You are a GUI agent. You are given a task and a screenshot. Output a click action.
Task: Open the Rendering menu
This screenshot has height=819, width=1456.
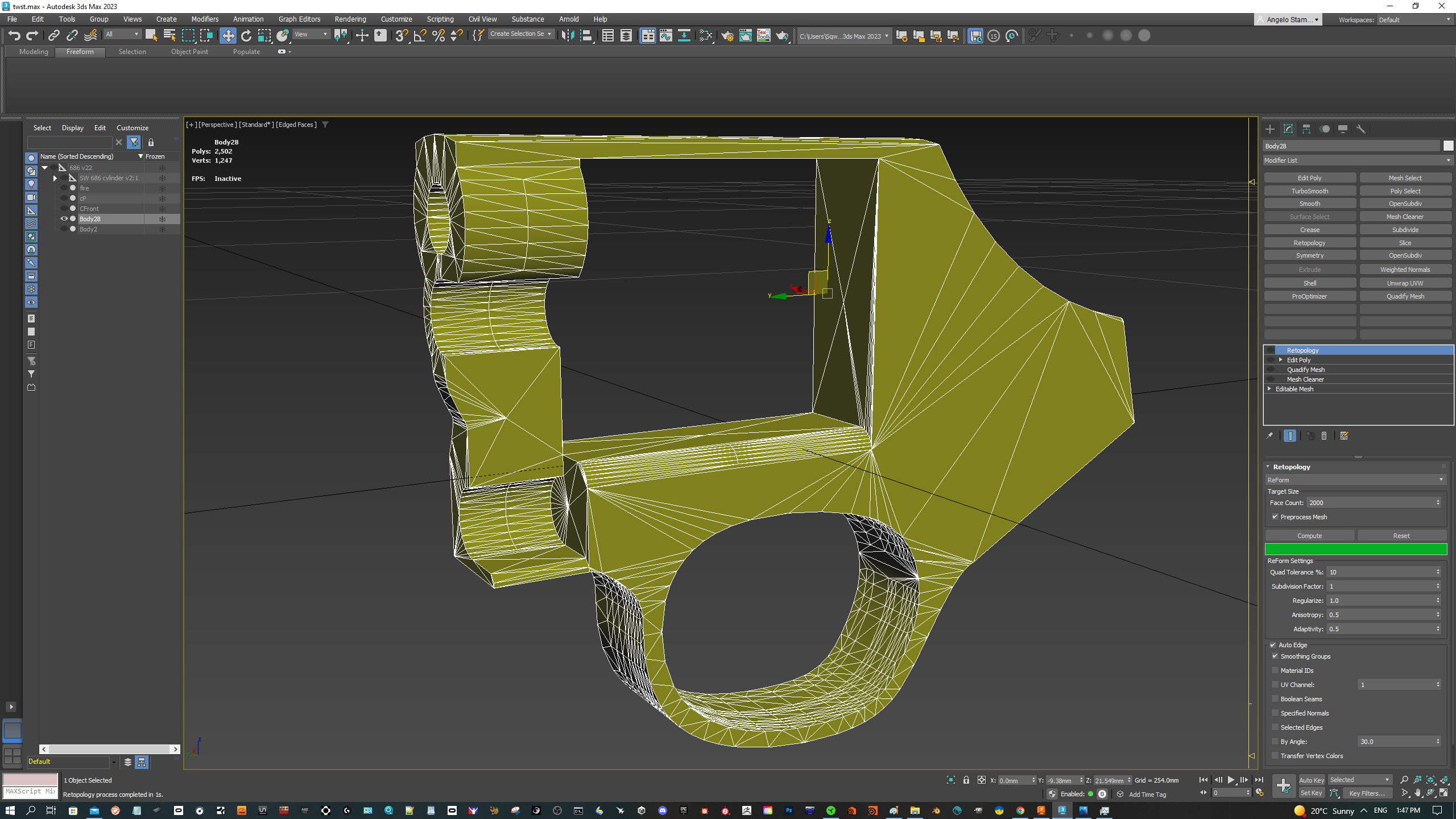pyautogui.click(x=350, y=19)
